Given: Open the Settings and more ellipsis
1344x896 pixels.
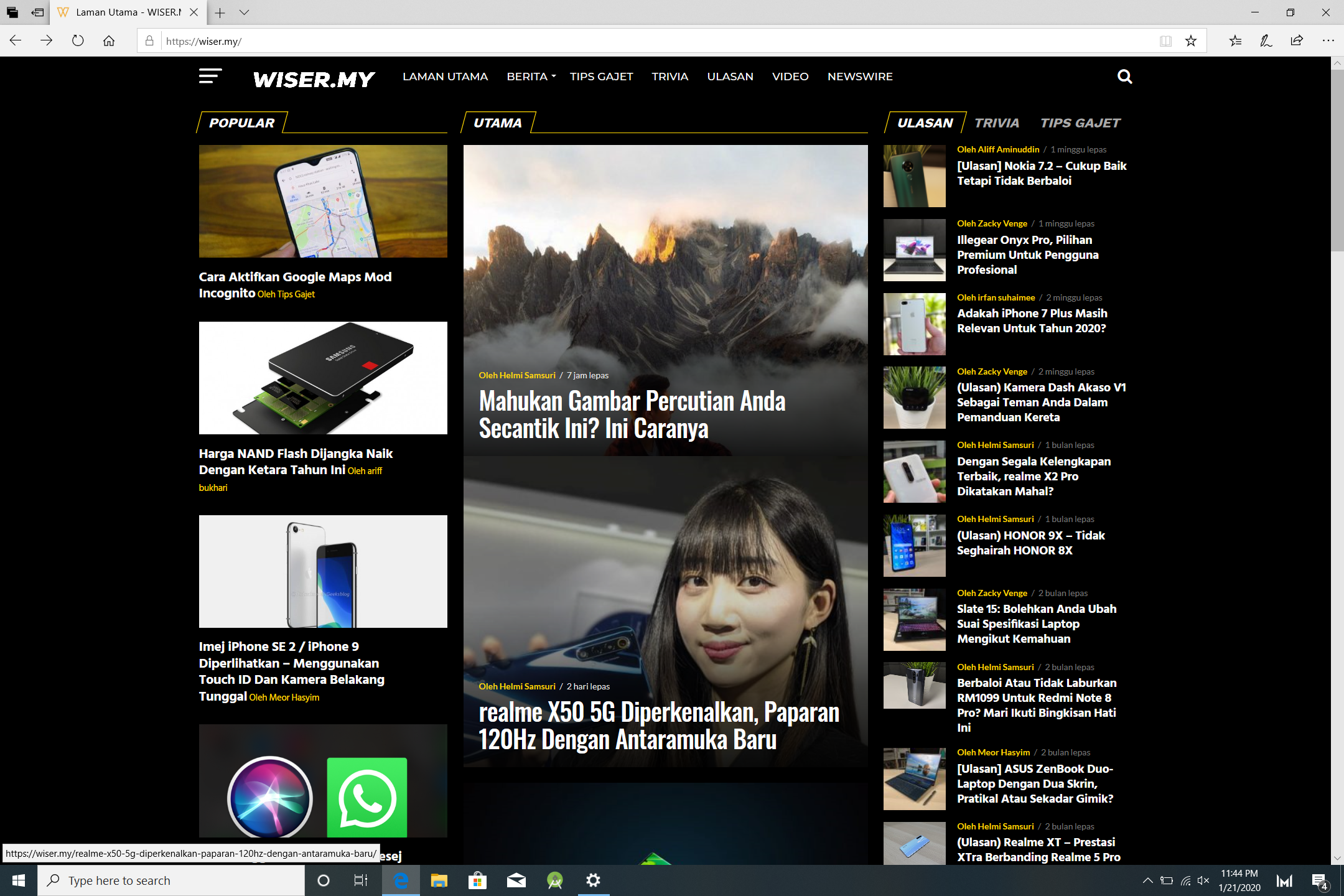Looking at the screenshot, I should point(1328,41).
